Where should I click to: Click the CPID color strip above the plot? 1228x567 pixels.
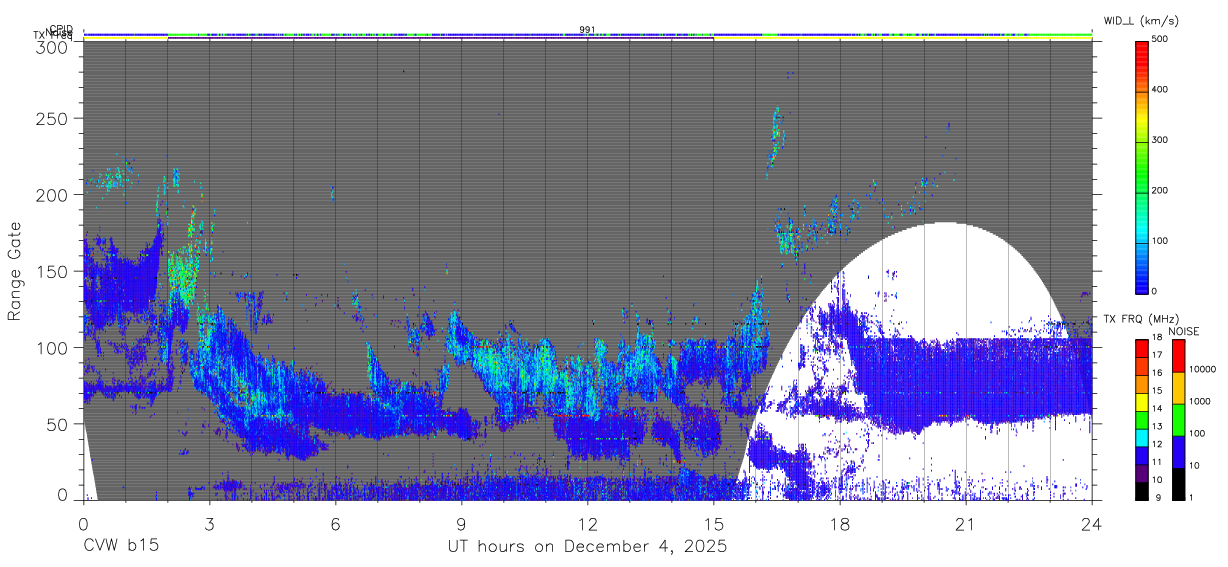pyautogui.click(x=587, y=35)
